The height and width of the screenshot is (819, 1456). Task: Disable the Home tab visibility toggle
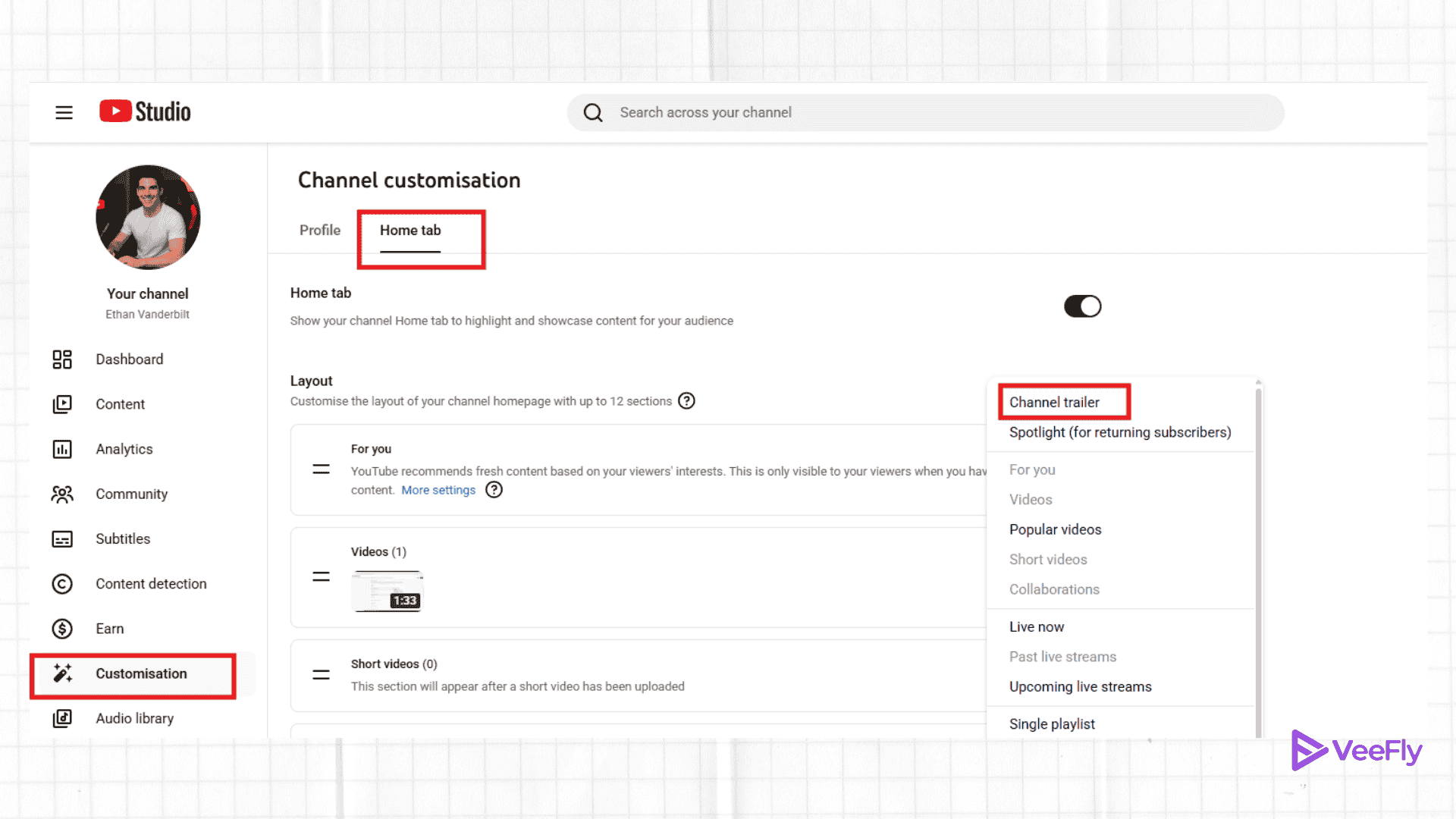pos(1082,306)
